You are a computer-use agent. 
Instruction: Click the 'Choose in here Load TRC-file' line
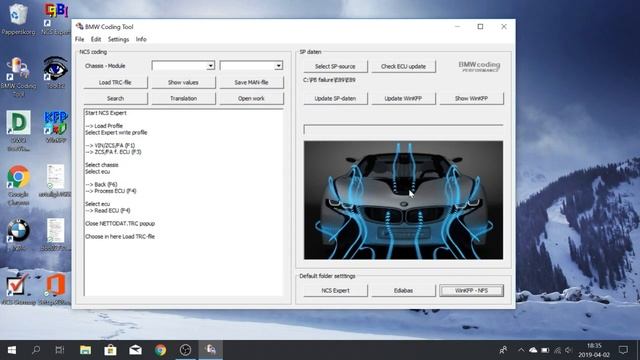point(120,236)
